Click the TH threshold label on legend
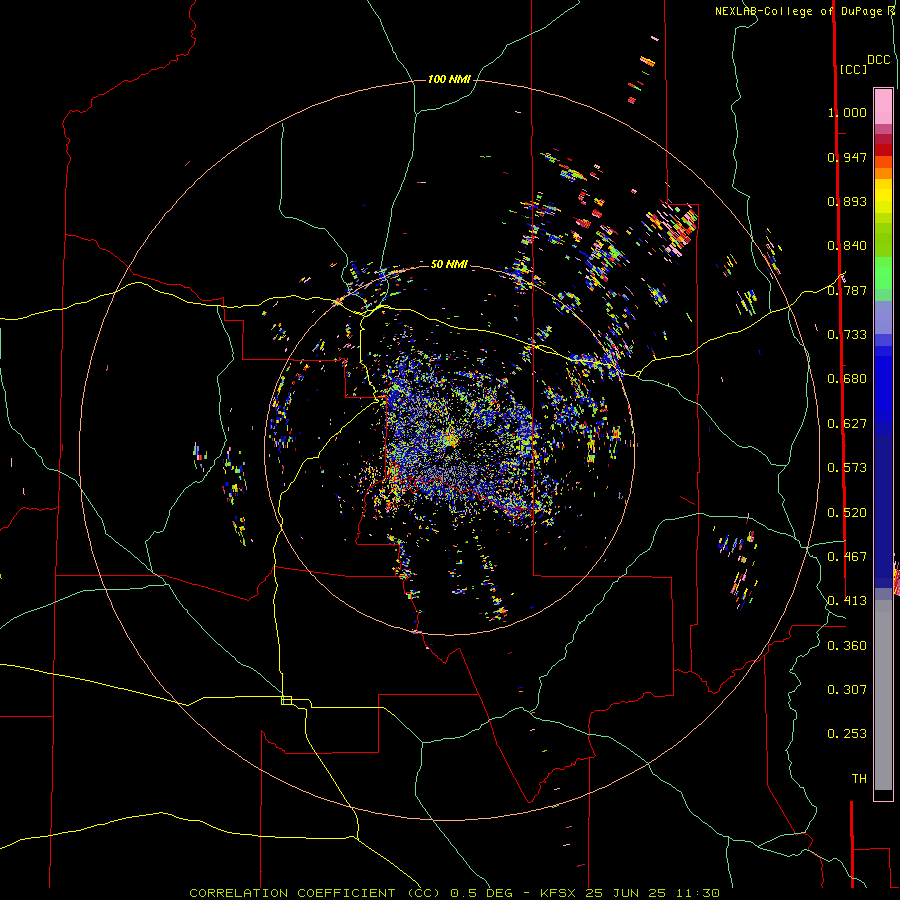Screen dimensions: 900x900 point(859,779)
